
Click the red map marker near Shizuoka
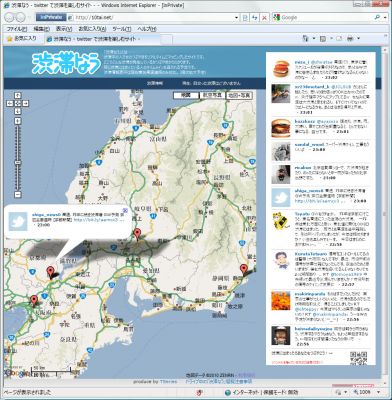click(x=244, y=269)
